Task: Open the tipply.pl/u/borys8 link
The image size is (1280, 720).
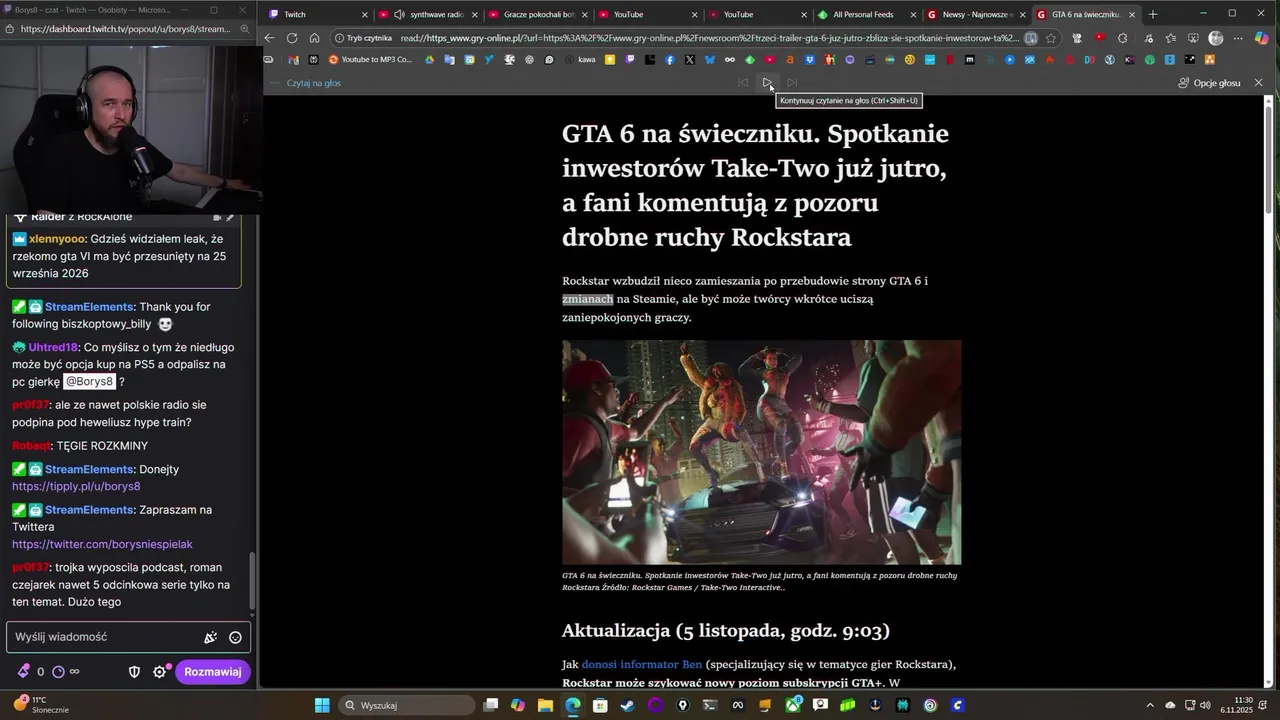Action: click(76, 487)
